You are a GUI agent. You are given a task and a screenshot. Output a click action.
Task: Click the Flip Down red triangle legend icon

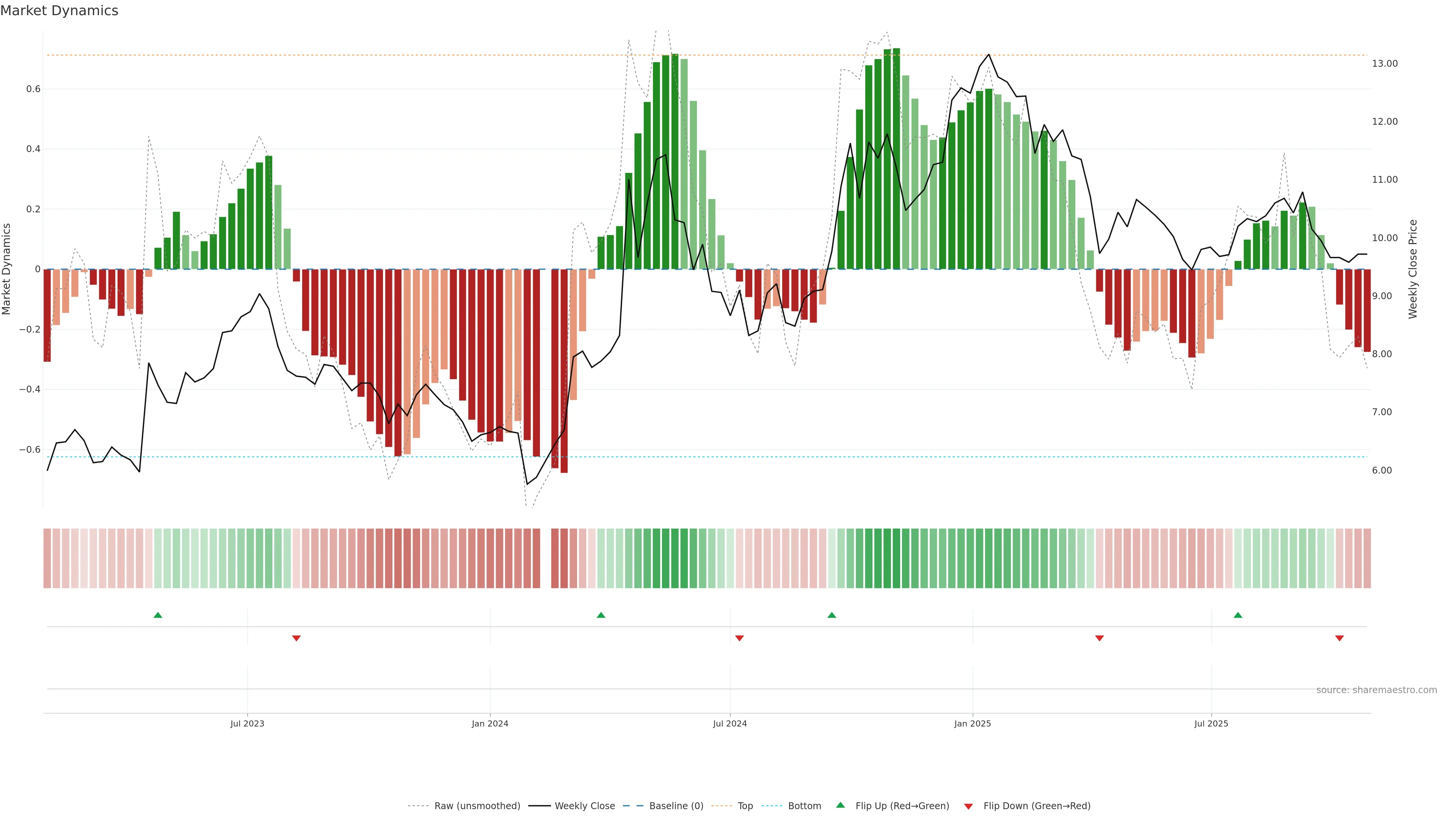pos(968,806)
